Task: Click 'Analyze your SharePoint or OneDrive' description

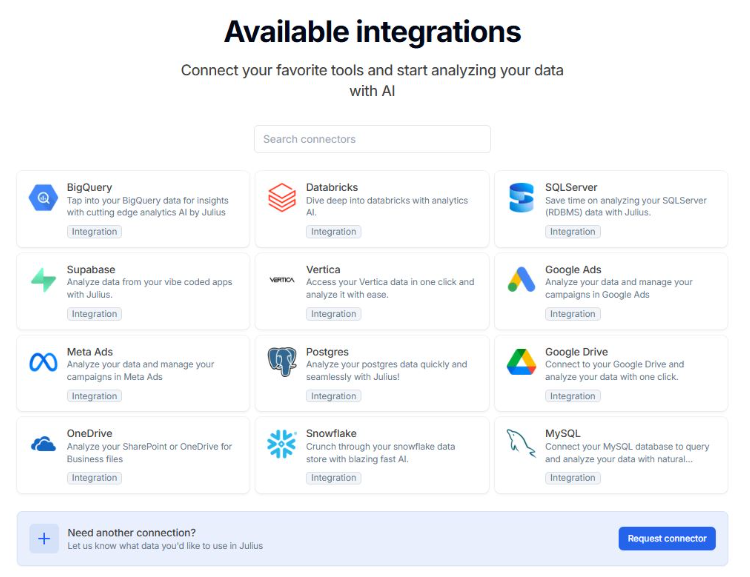Action: [149, 453]
